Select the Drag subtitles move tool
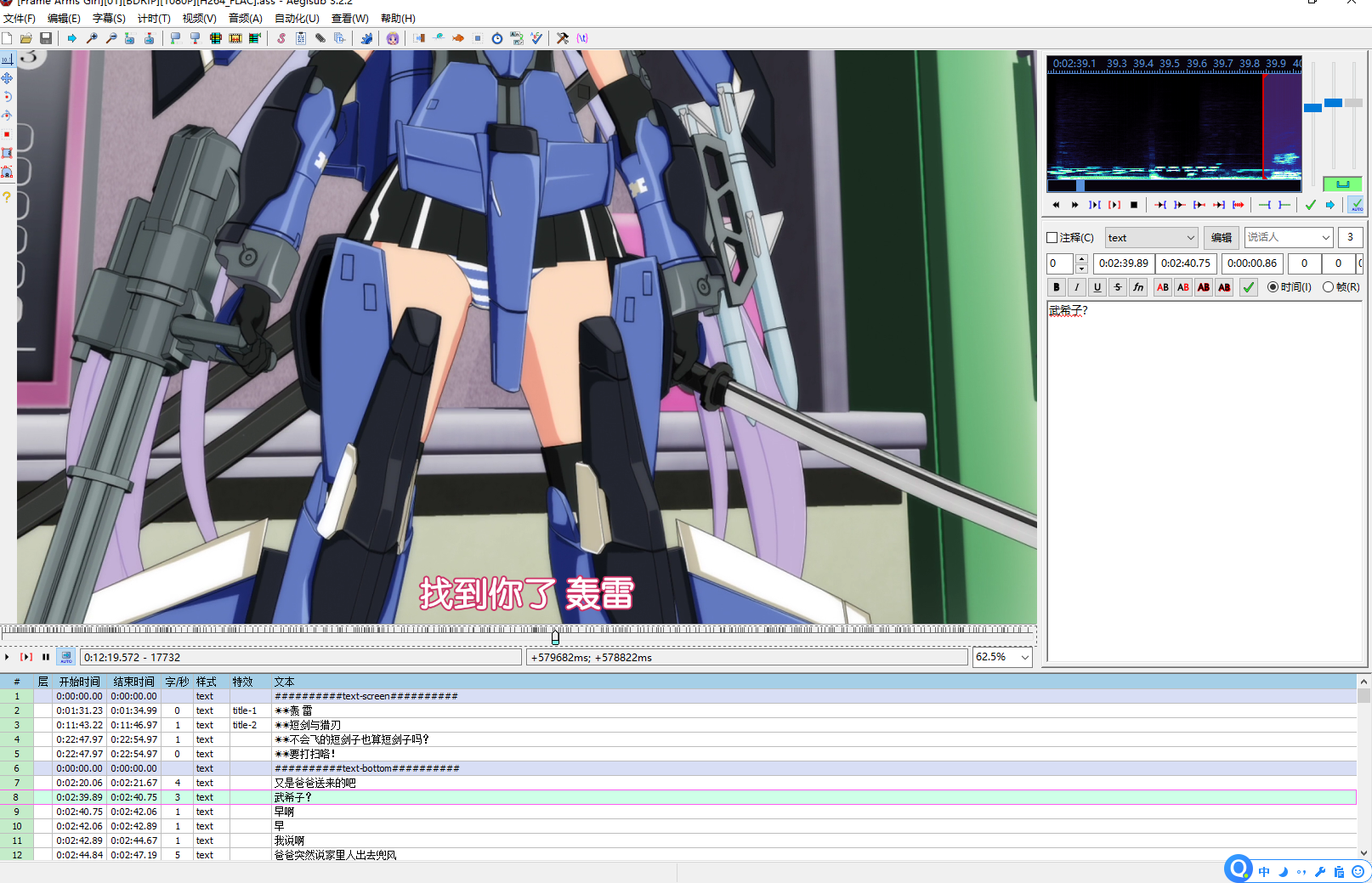 pyautogui.click(x=7, y=78)
